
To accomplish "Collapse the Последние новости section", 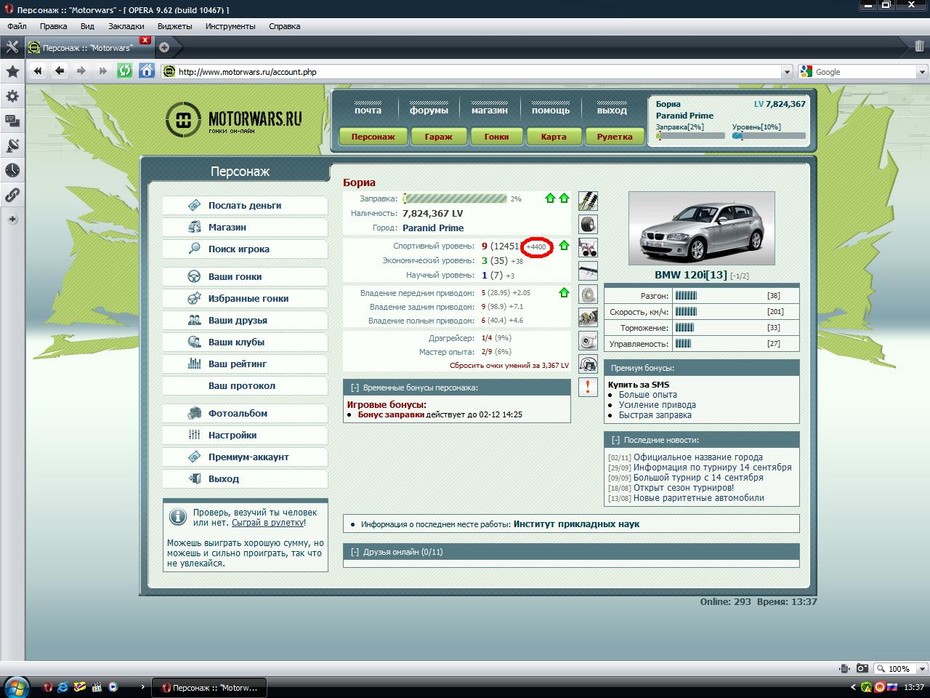I will click(615, 440).
